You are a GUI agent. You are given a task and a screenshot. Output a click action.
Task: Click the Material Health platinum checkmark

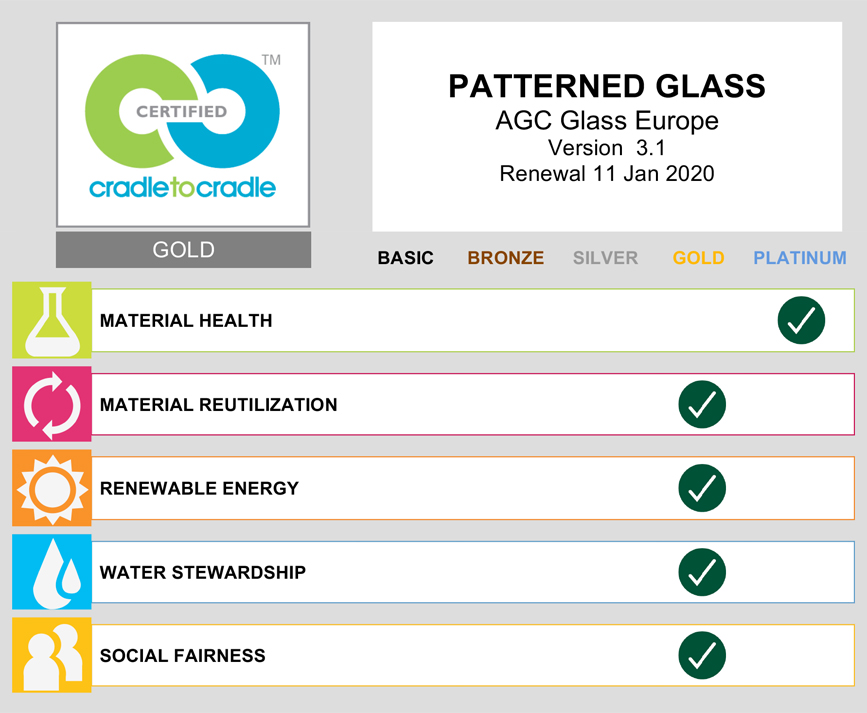pyautogui.click(x=801, y=321)
